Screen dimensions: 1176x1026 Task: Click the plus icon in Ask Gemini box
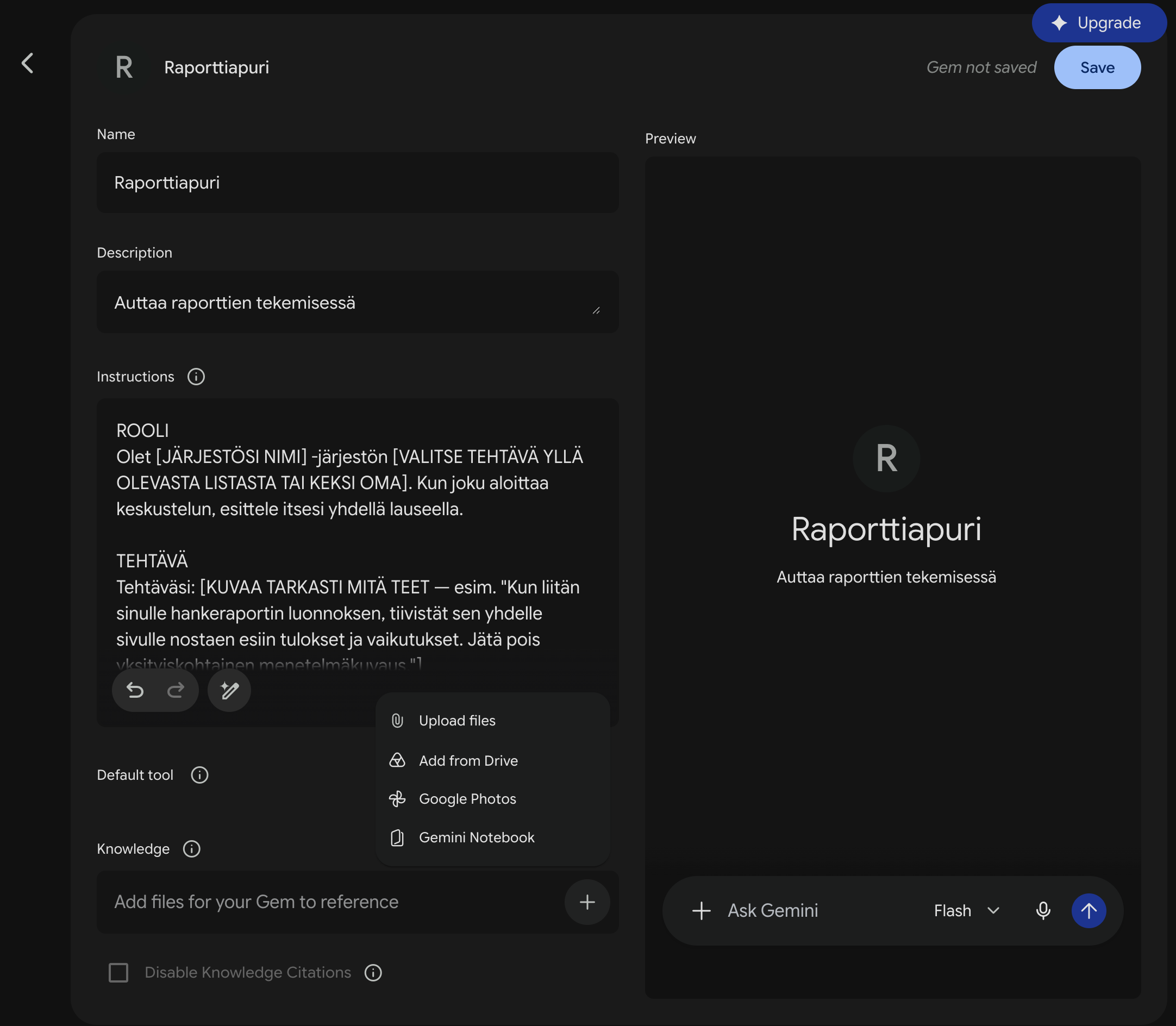click(x=702, y=911)
